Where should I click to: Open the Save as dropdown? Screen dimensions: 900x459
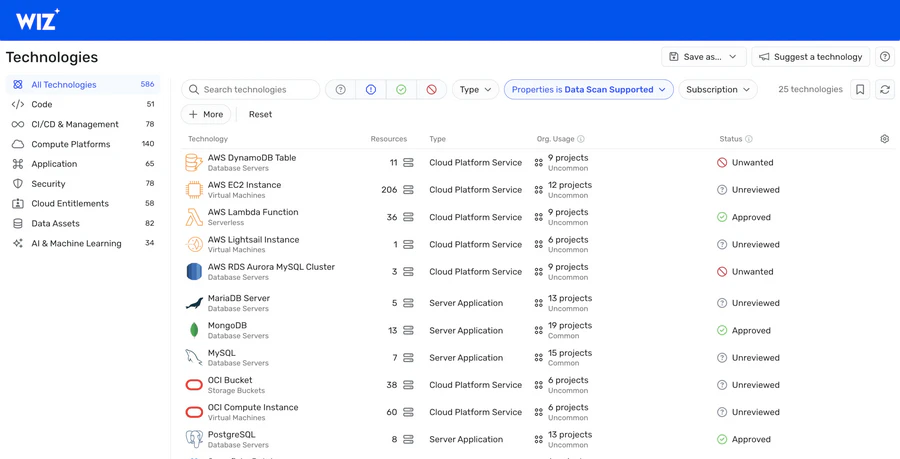tap(704, 57)
